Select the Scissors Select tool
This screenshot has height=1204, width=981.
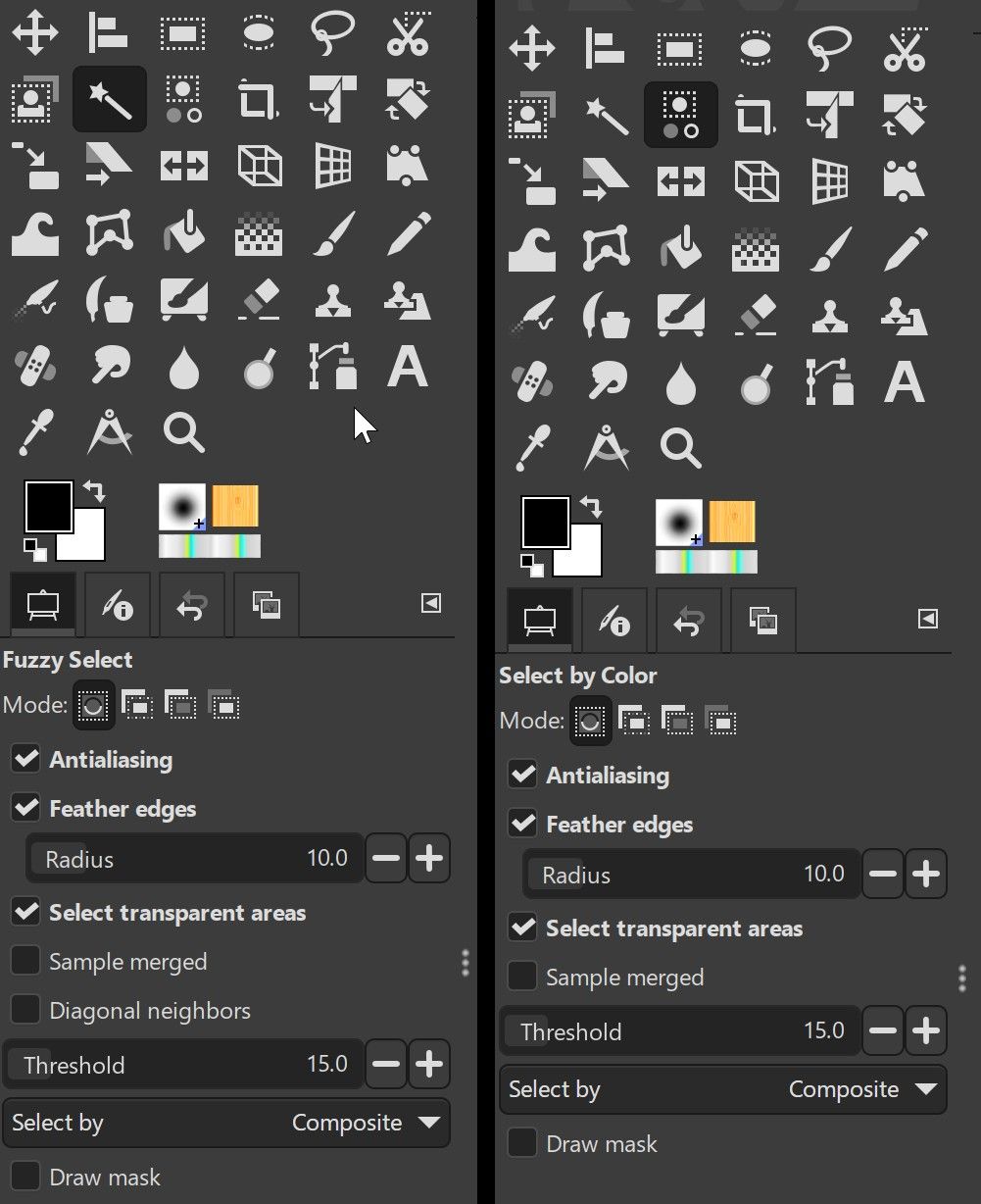point(408,32)
